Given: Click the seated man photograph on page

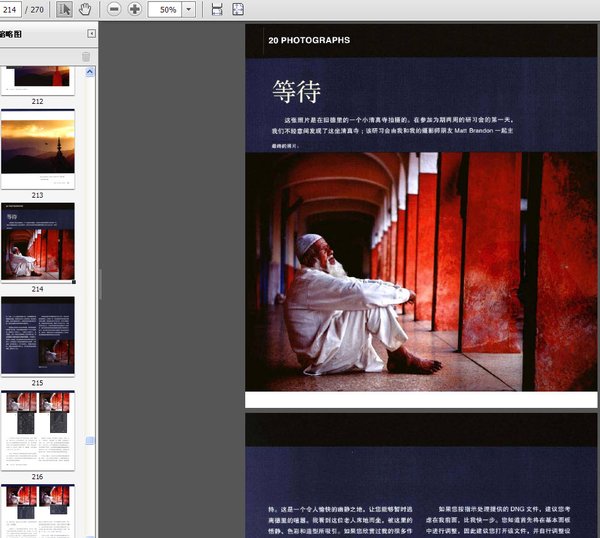Looking at the screenshot, I should coord(421,272).
